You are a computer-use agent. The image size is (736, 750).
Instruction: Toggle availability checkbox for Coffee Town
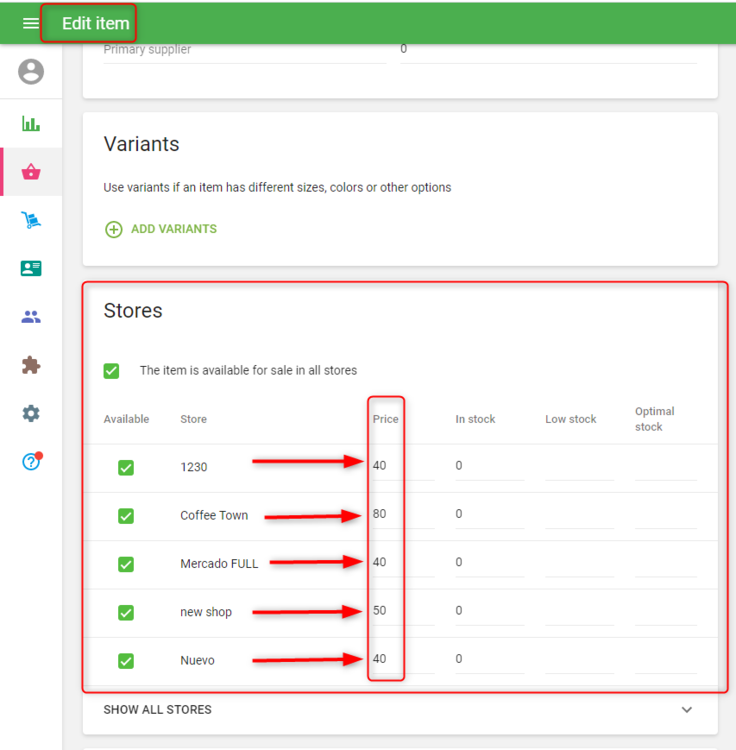tap(126, 516)
